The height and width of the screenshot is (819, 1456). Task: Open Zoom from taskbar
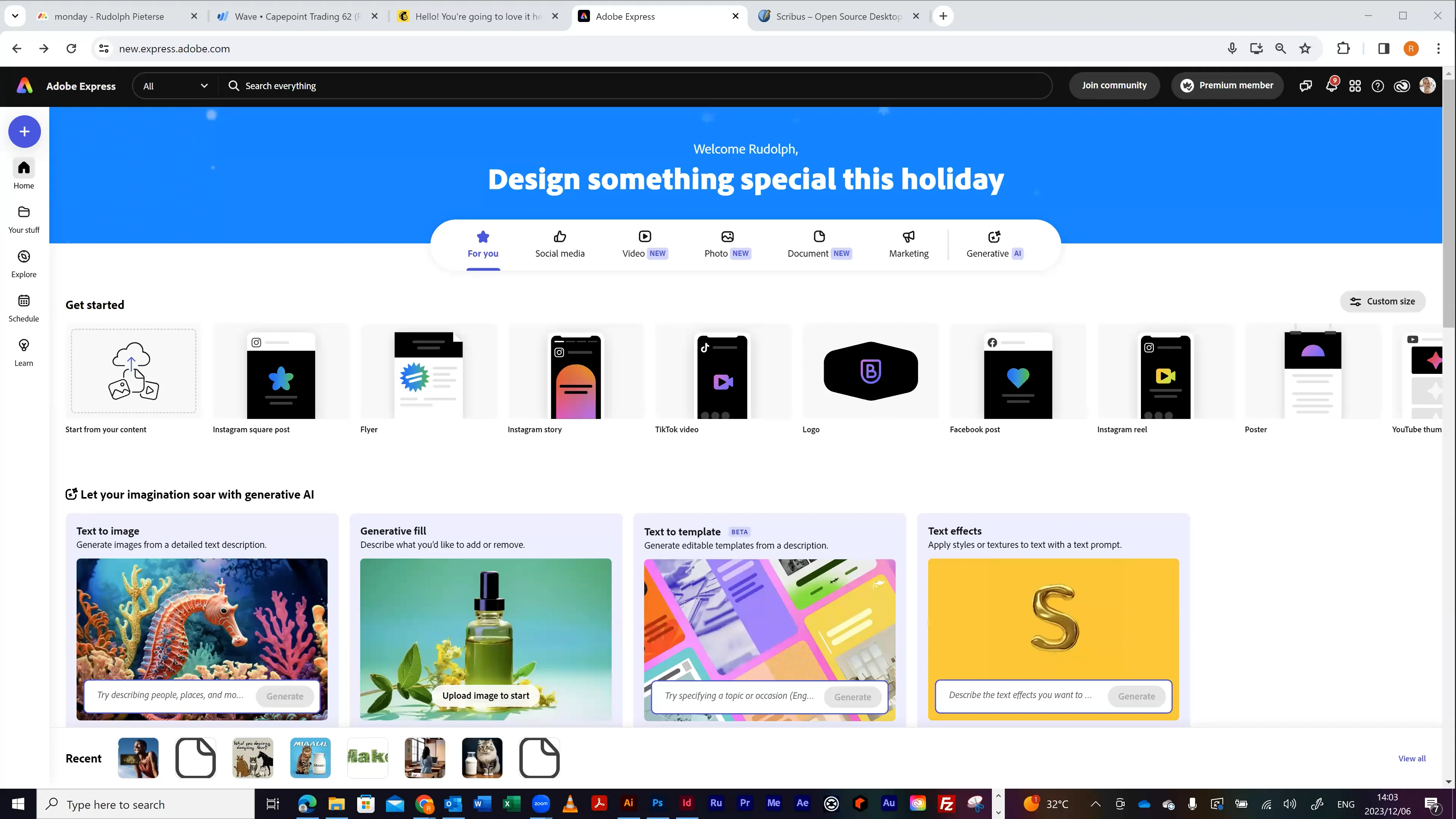(541, 803)
